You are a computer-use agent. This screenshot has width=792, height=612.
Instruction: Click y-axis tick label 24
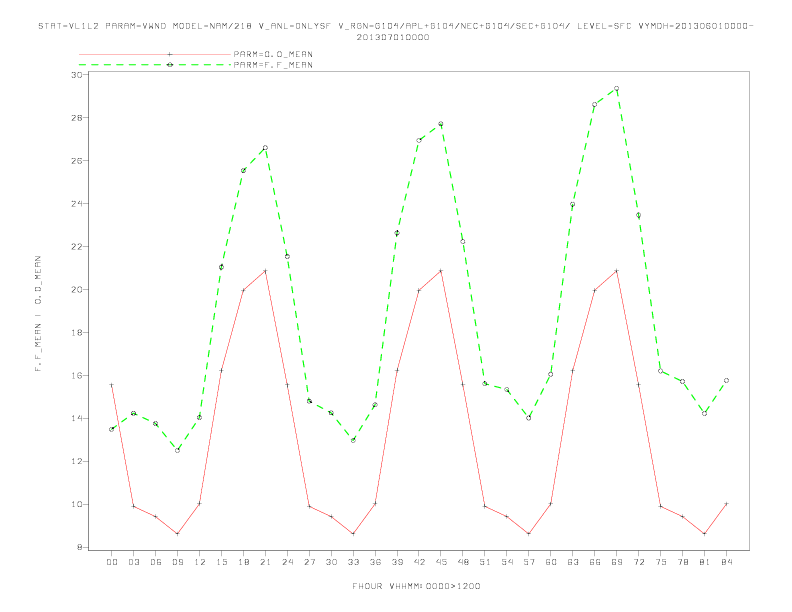tap(76, 203)
